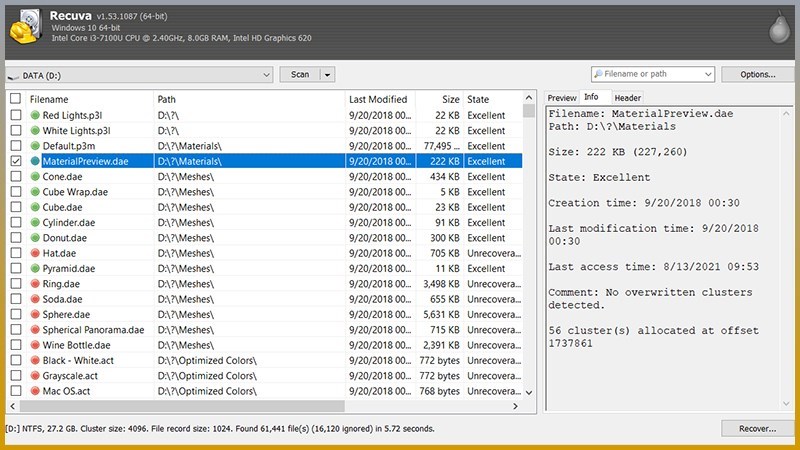
Task: Click the green status dot for Cube.dae
Action: (35, 207)
